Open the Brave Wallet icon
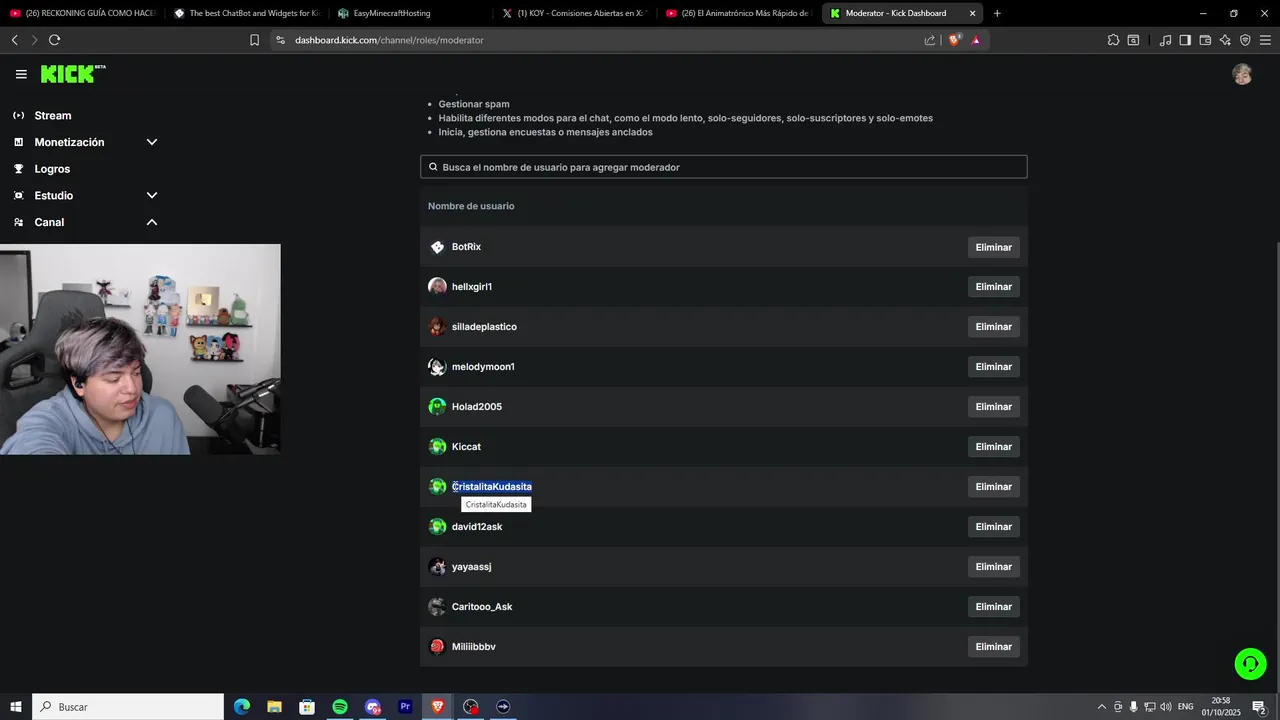This screenshot has width=1280, height=720. pos(1205,40)
